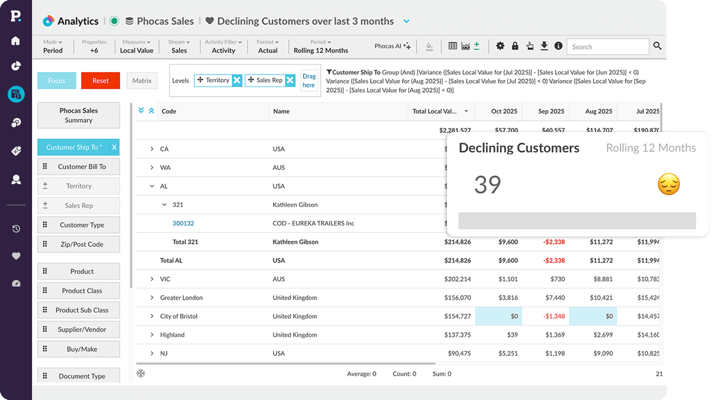Remove the Sales Rep level chip

tap(289, 79)
